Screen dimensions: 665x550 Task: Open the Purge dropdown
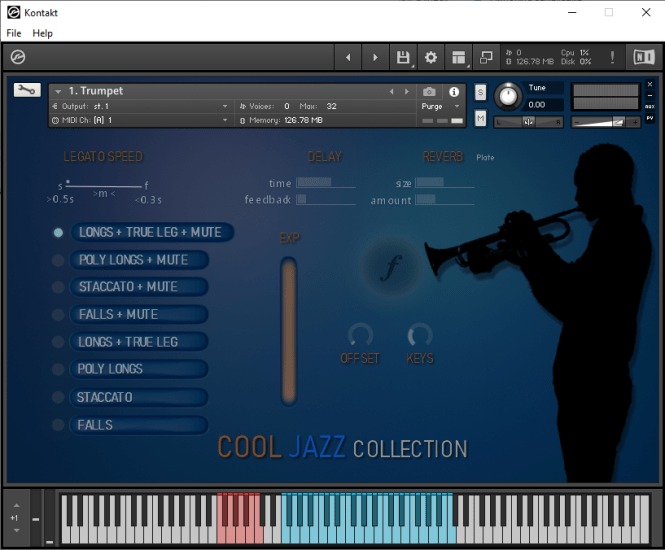coord(440,106)
